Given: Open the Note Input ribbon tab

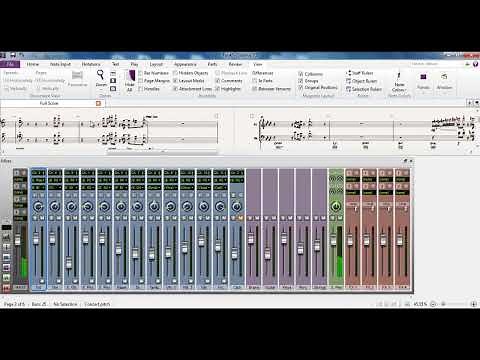Looking at the screenshot, I should coord(60,64).
